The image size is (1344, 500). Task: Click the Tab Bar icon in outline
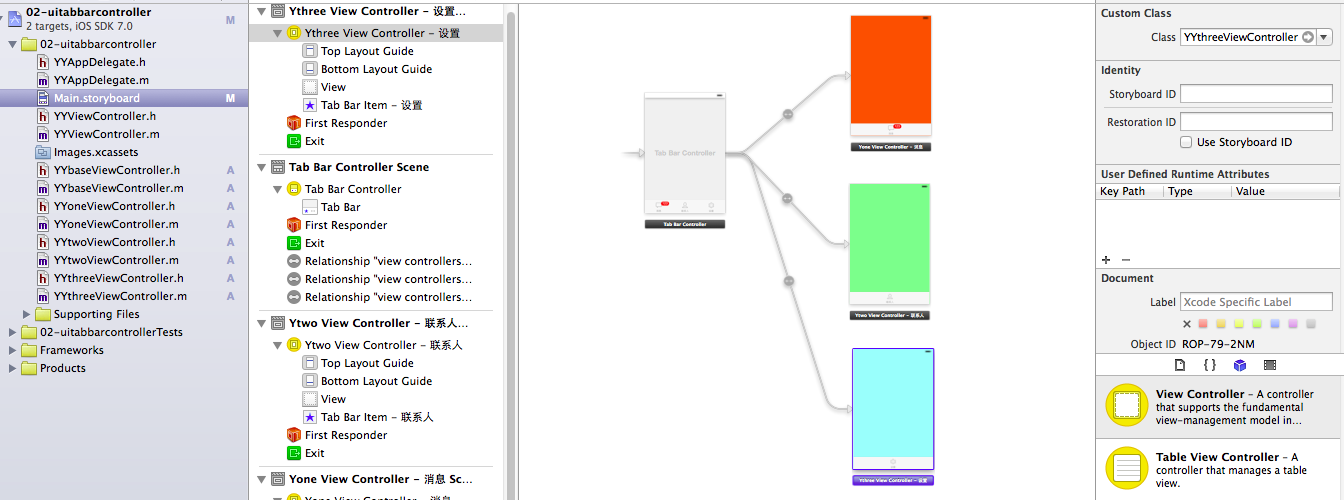coord(310,207)
